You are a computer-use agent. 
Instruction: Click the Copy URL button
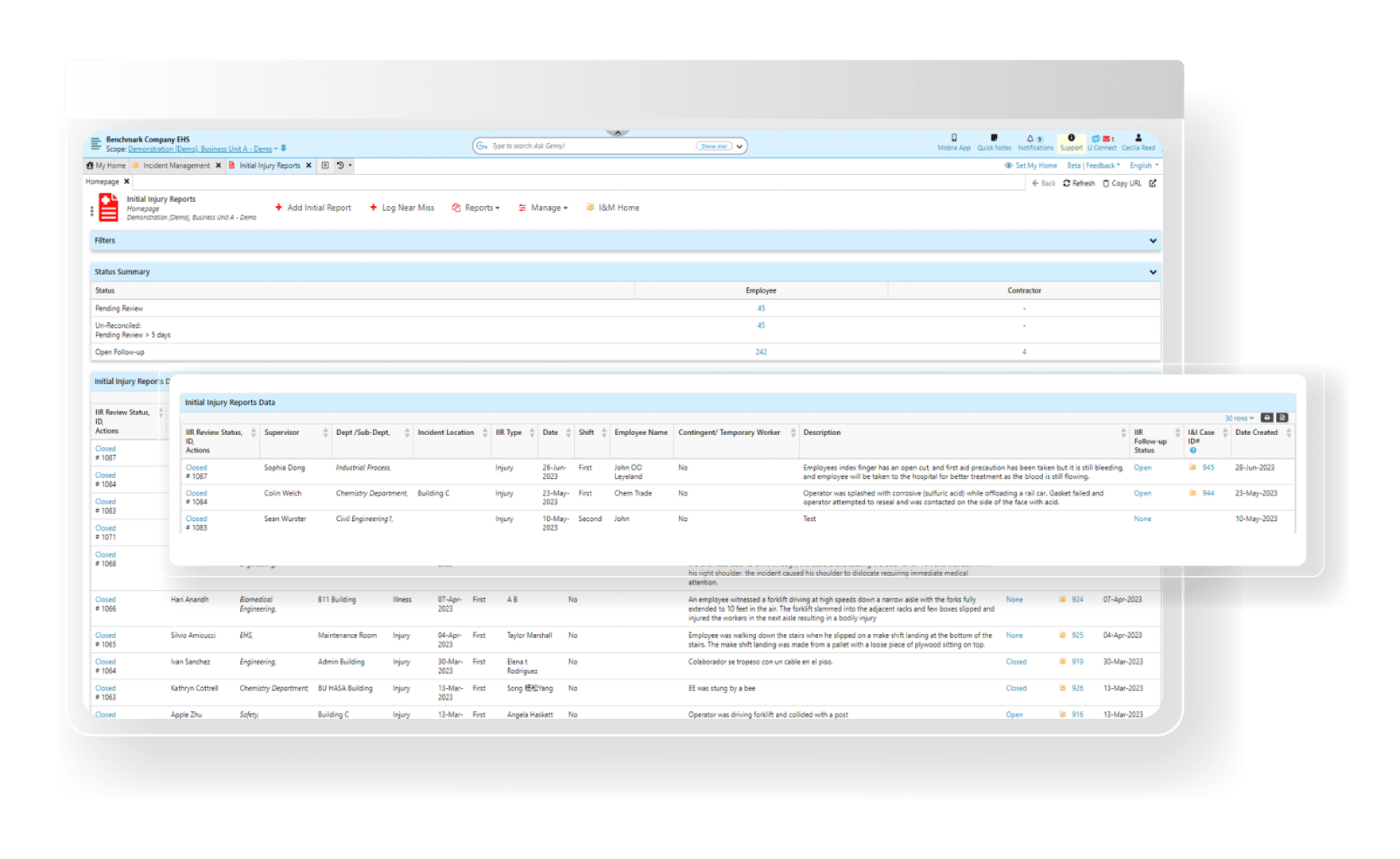[1122, 183]
